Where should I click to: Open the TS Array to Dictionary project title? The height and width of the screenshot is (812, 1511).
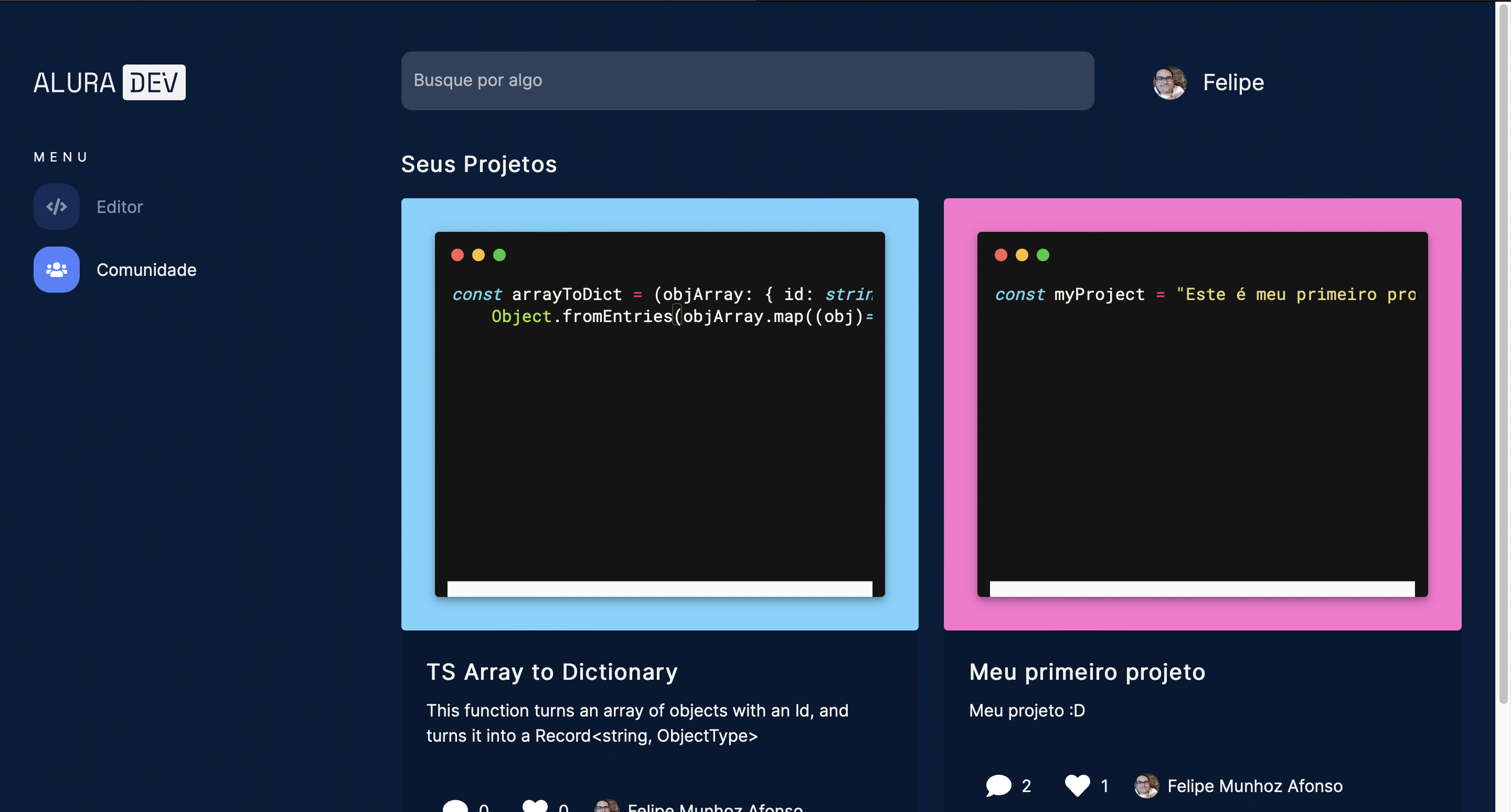552,672
